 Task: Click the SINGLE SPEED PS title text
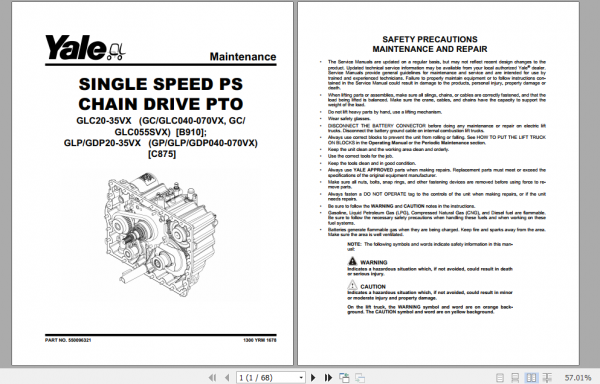point(161,84)
